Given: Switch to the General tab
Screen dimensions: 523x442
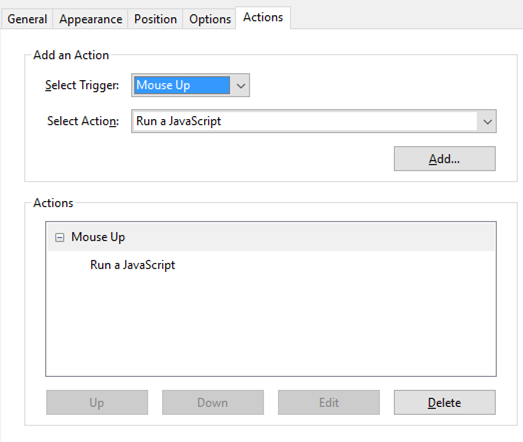Looking at the screenshot, I should (x=27, y=19).
